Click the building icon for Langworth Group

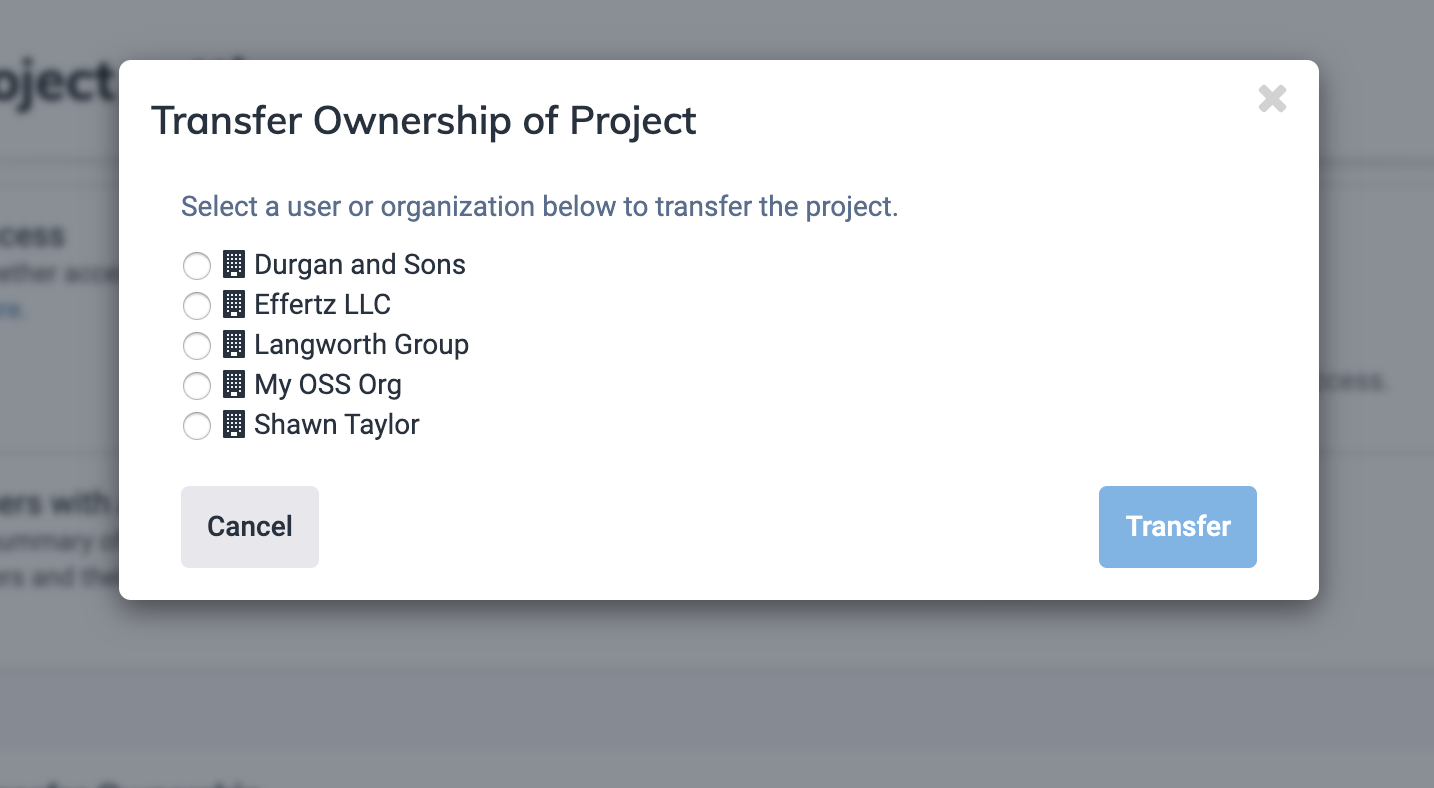click(233, 344)
